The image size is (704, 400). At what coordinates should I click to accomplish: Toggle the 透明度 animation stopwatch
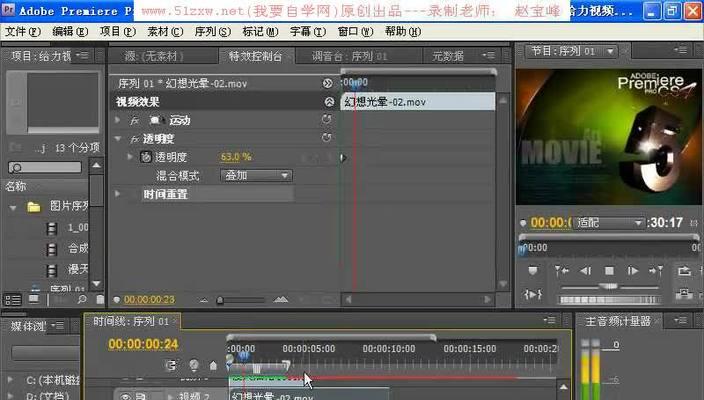(145, 157)
